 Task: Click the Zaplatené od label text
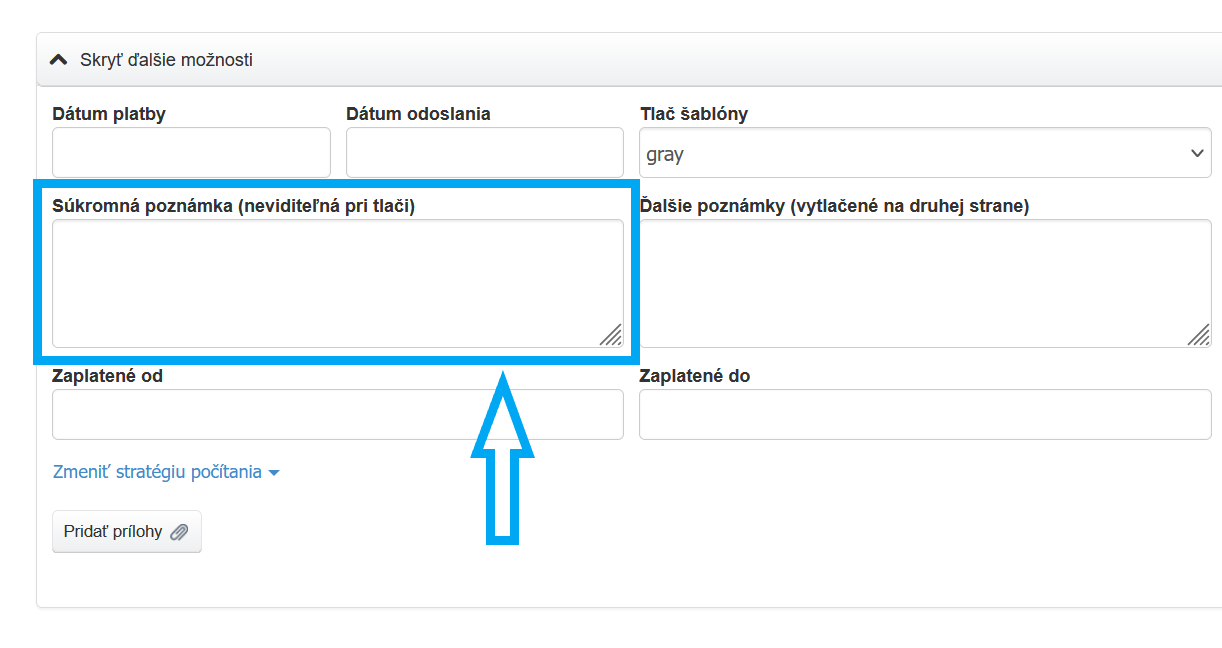pyautogui.click(x=107, y=376)
